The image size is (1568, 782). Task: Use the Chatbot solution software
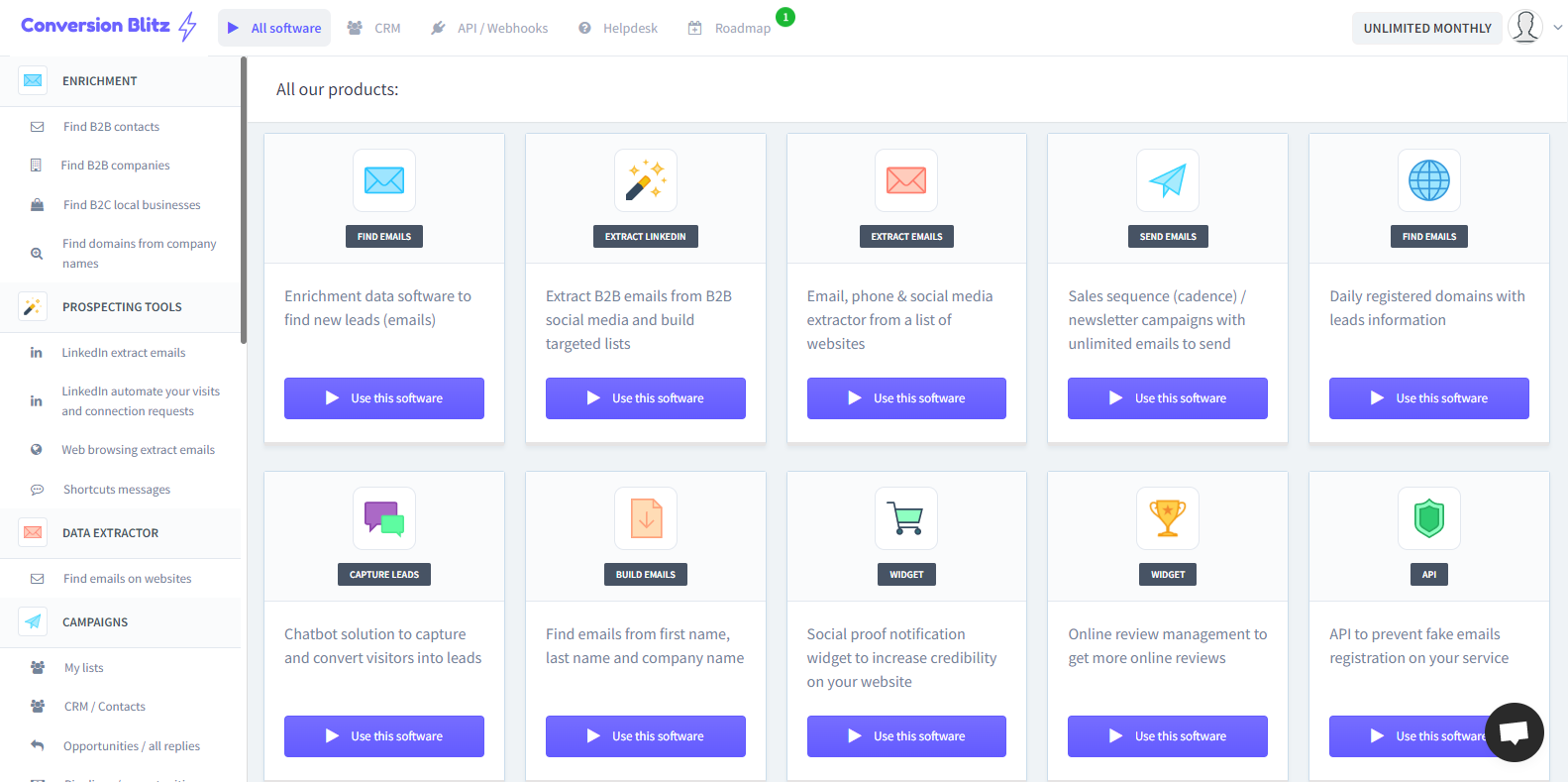tap(384, 736)
